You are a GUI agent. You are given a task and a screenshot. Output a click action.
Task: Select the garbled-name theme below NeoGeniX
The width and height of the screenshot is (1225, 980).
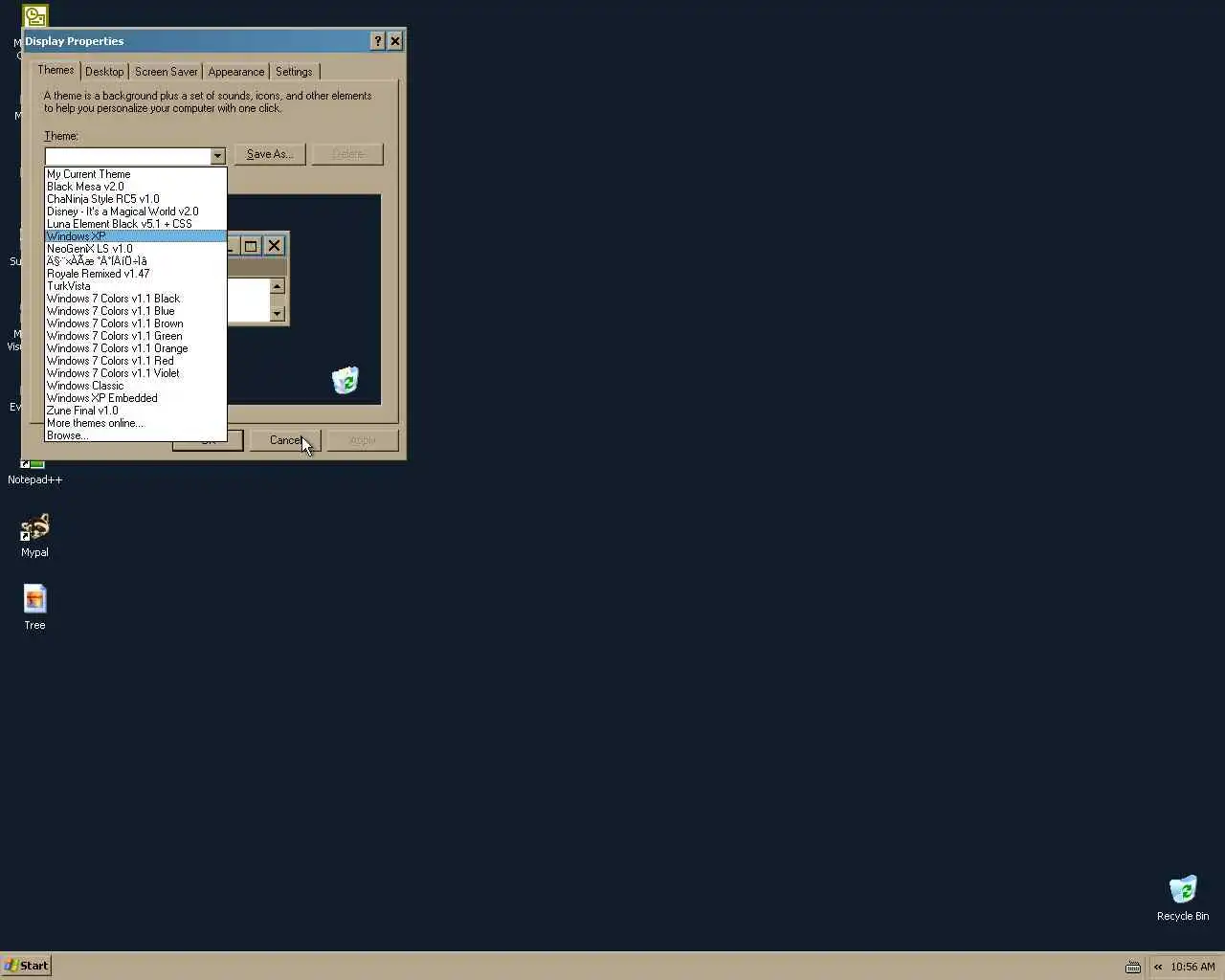[135, 261]
